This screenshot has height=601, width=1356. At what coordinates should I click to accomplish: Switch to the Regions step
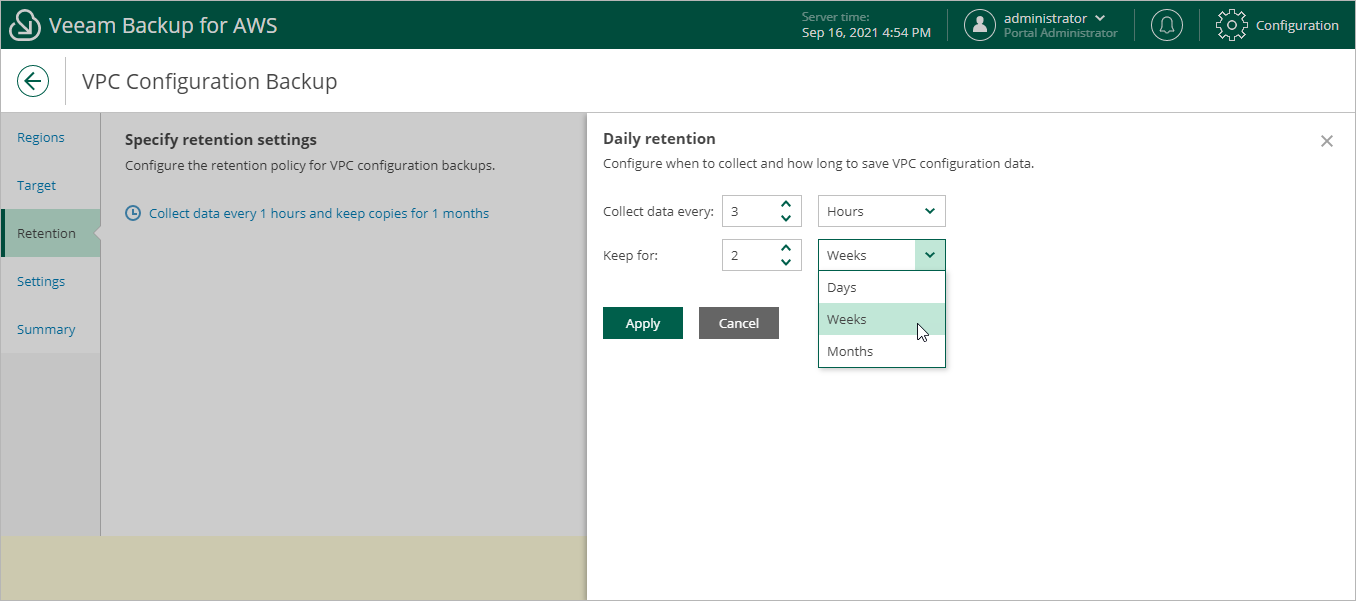coord(40,137)
